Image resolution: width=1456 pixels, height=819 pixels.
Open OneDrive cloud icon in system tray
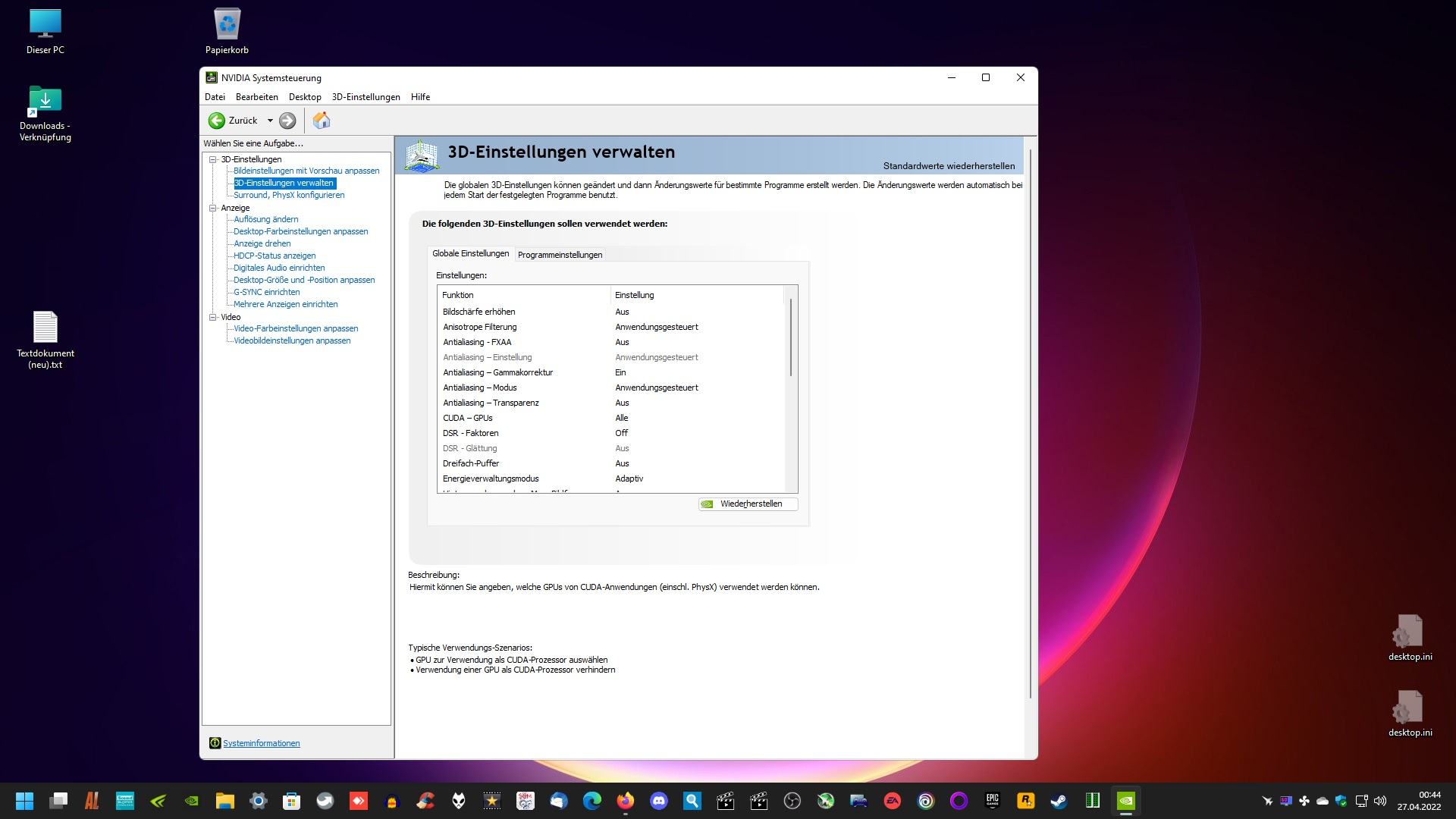1323,801
